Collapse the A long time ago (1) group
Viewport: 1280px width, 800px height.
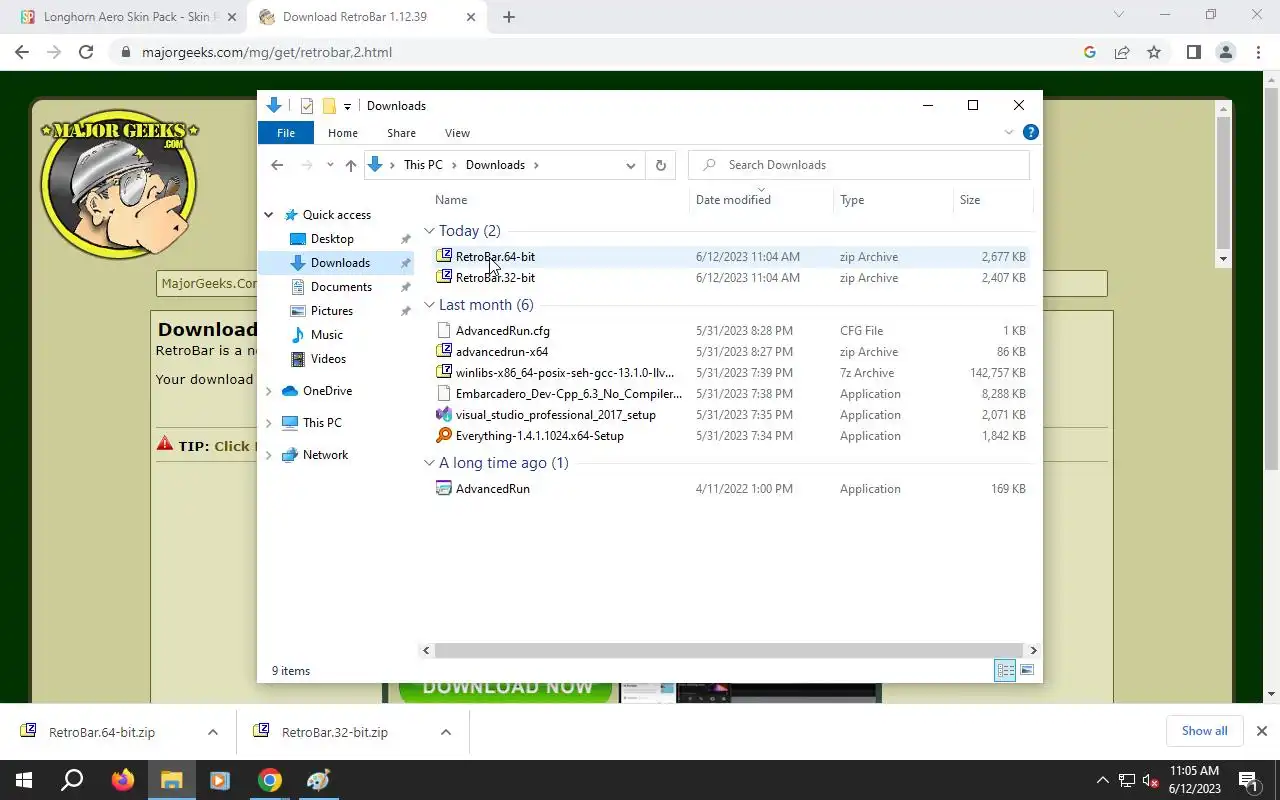pyautogui.click(x=429, y=463)
